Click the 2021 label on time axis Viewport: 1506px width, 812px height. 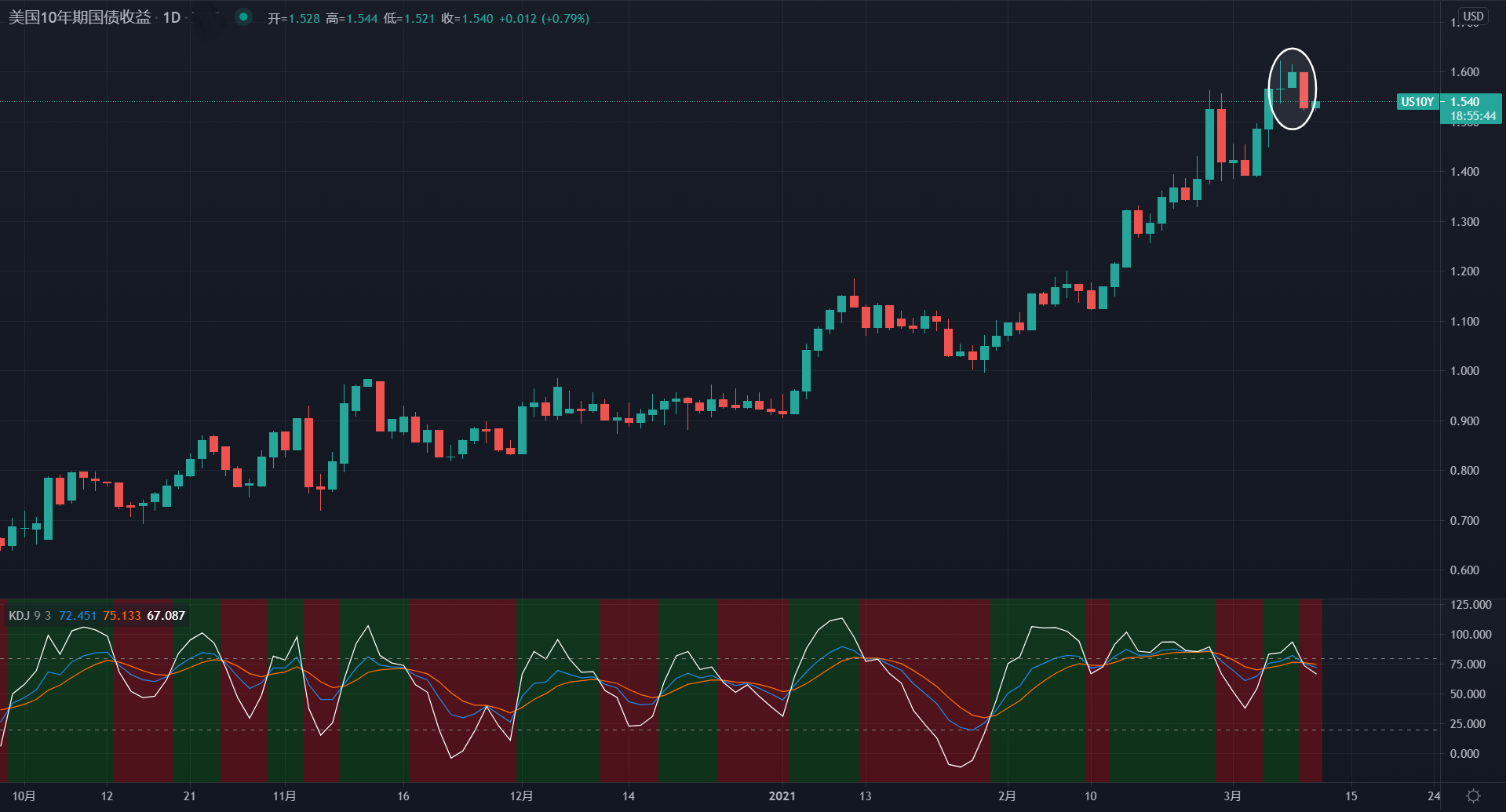(782, 796)
